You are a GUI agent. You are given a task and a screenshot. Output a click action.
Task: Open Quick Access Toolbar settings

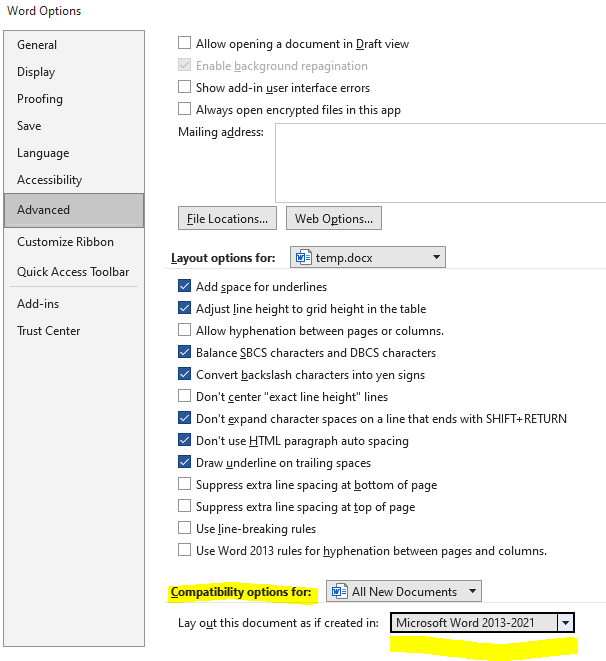click(x=73, y=272)
